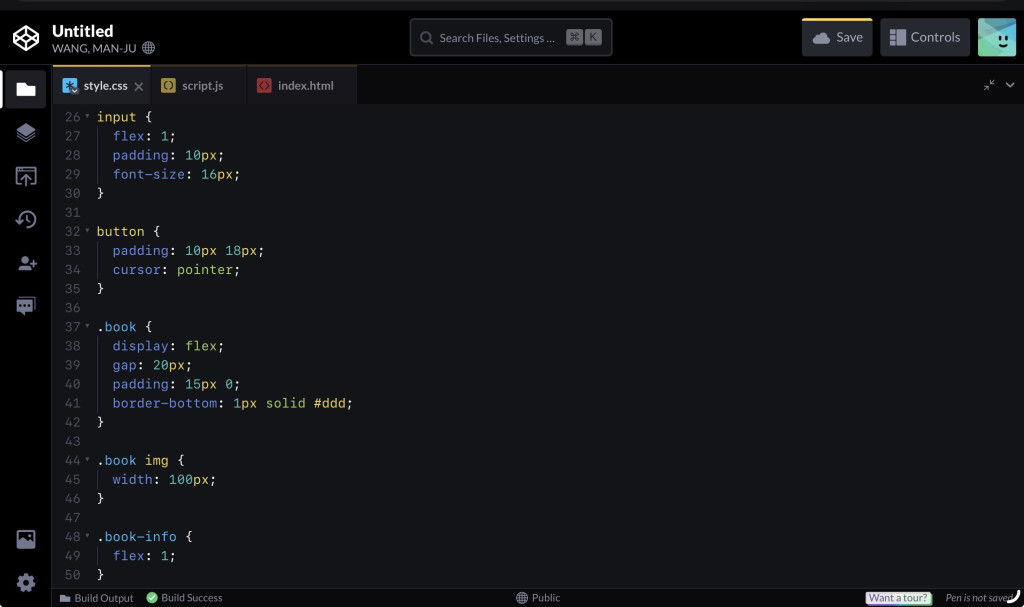Collapse the button rule fold arrow

88,231
